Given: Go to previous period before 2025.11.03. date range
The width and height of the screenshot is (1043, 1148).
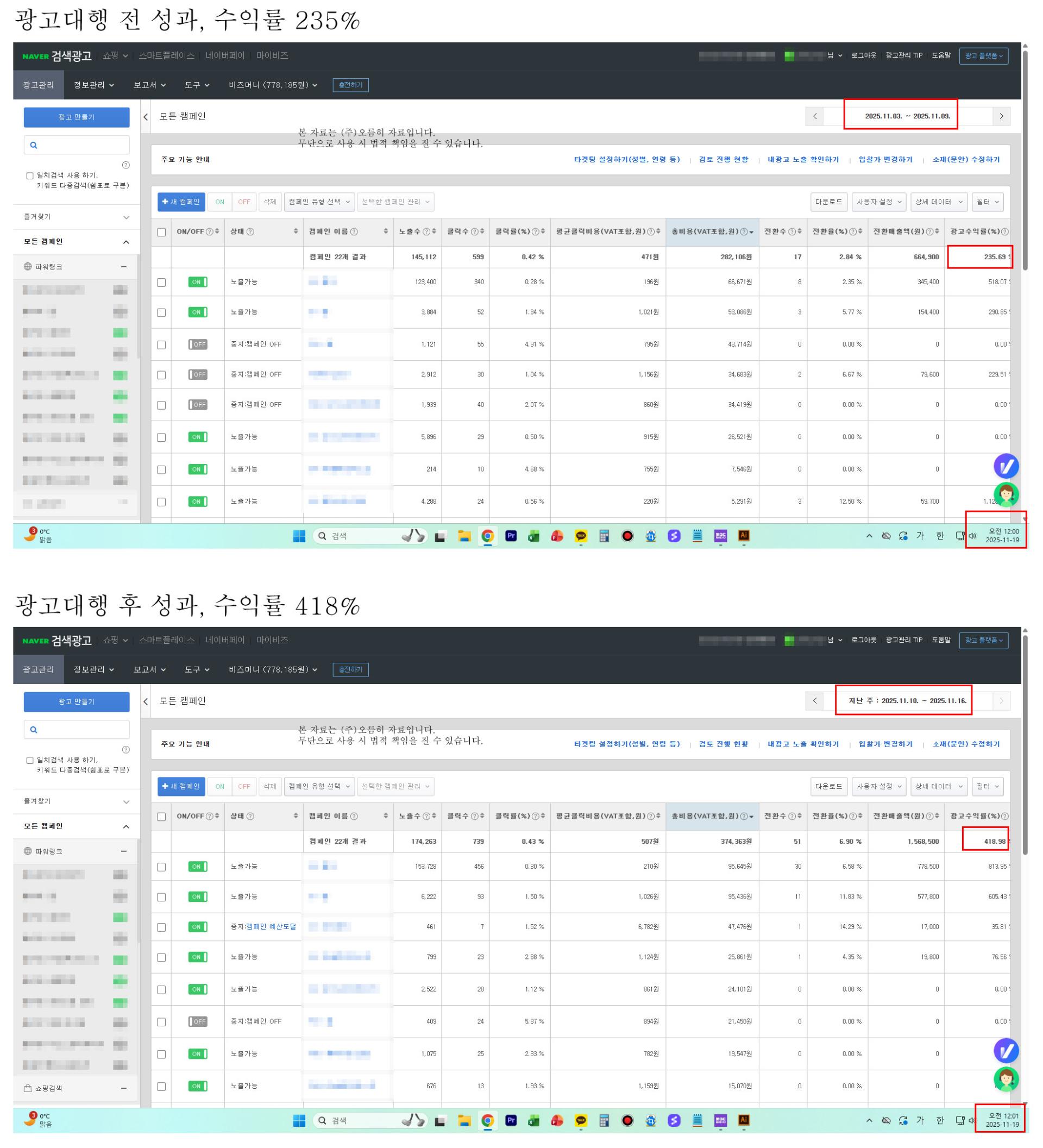Looking at the screenshot, I should click(x=815, y=116).
